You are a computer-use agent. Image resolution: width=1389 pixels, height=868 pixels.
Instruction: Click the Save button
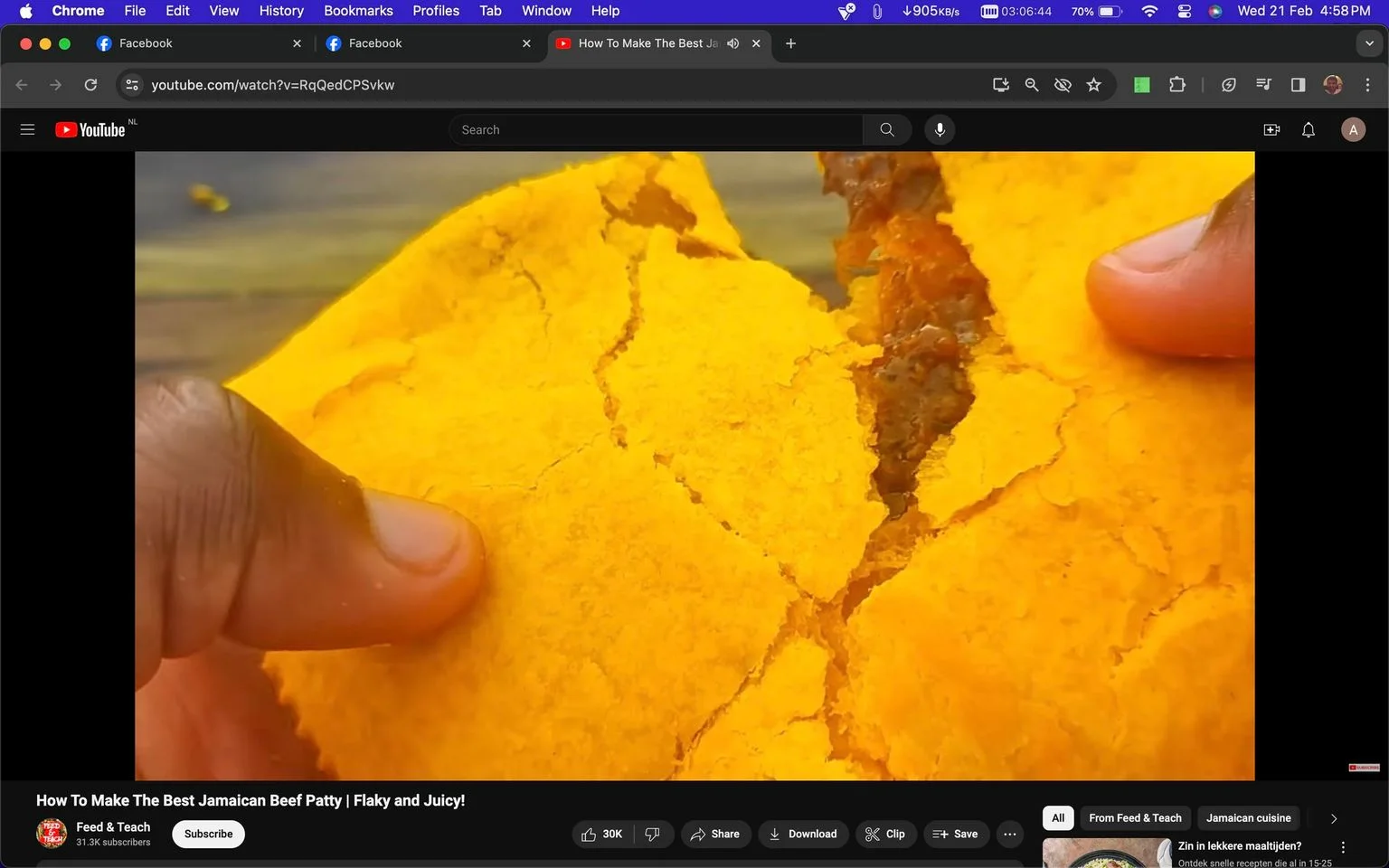click(x=955, y=834)
